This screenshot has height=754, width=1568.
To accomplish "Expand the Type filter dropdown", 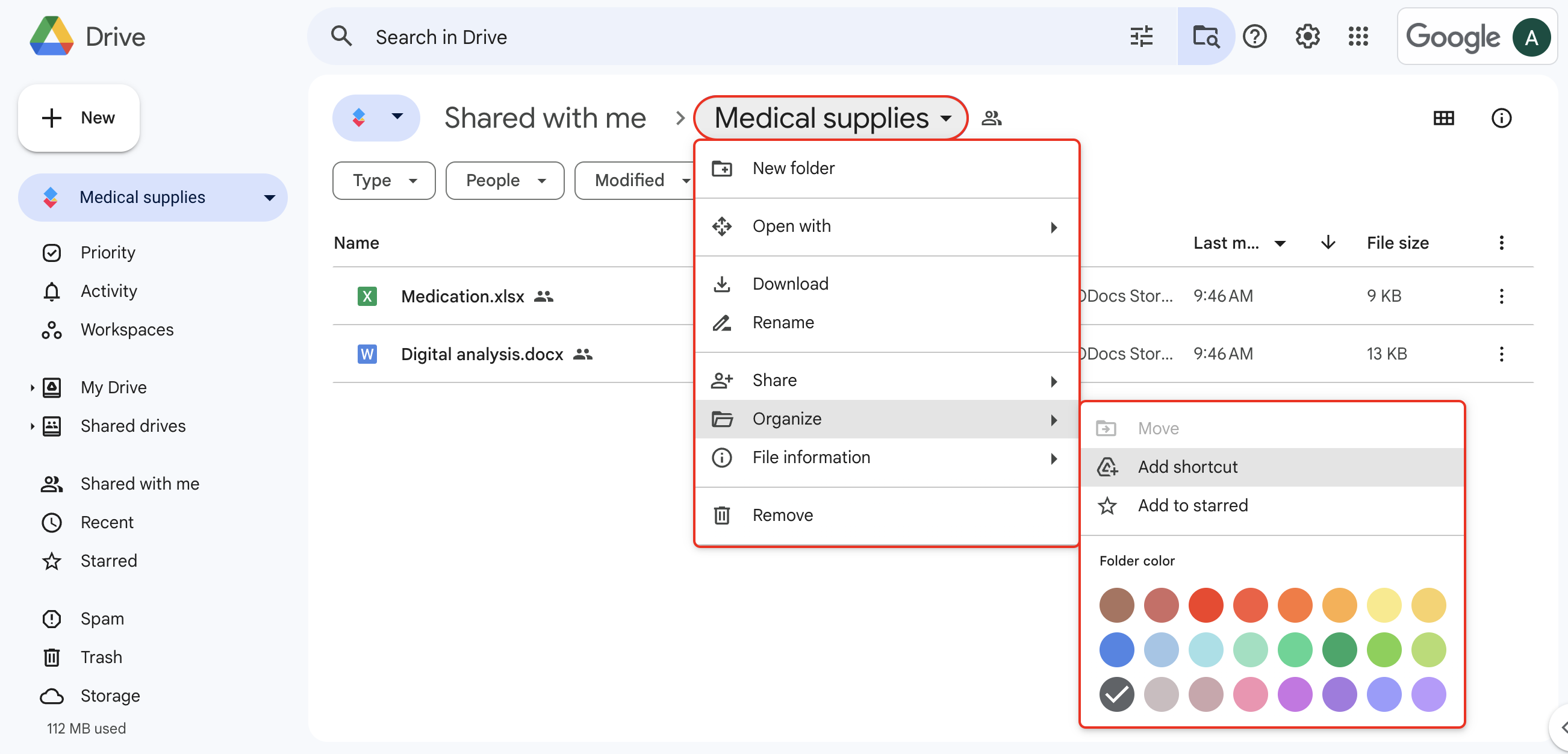I will pyautogui.click(x=384, y=180).
